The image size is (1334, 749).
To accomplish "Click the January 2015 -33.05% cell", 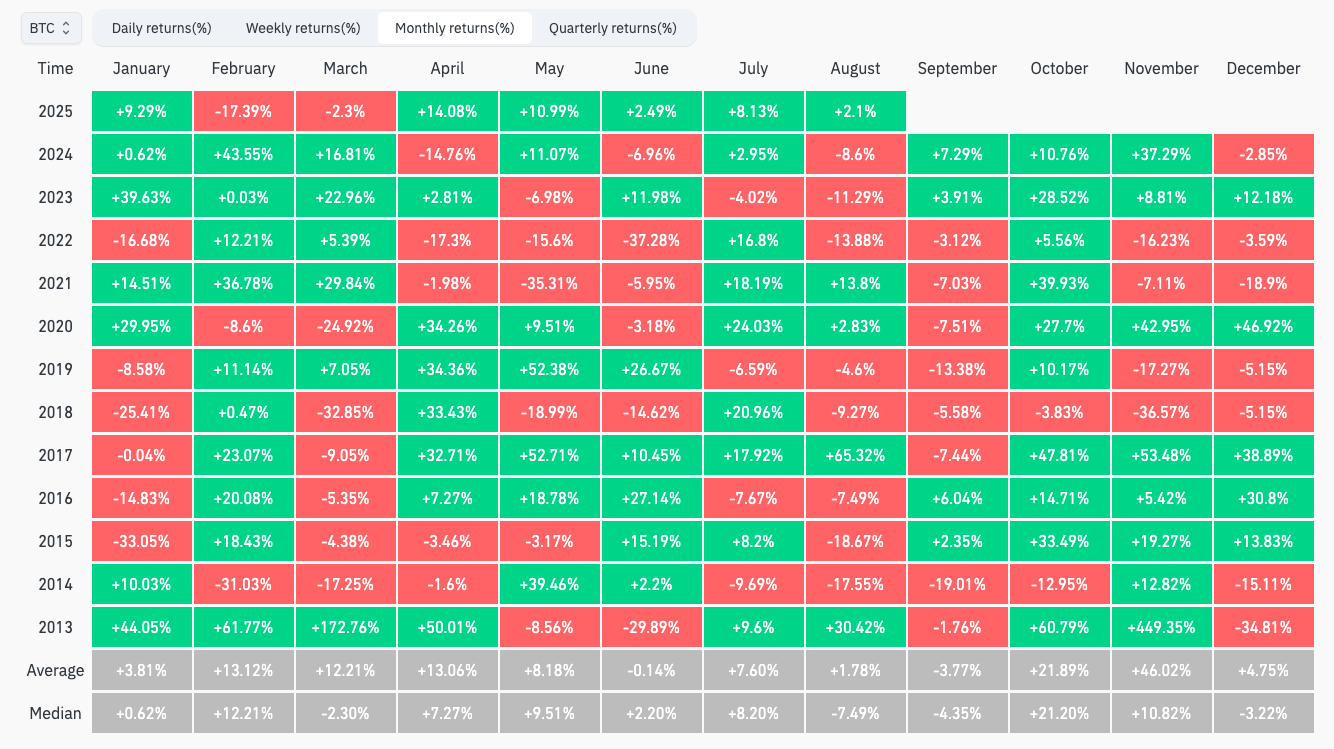I will point(141,541).
